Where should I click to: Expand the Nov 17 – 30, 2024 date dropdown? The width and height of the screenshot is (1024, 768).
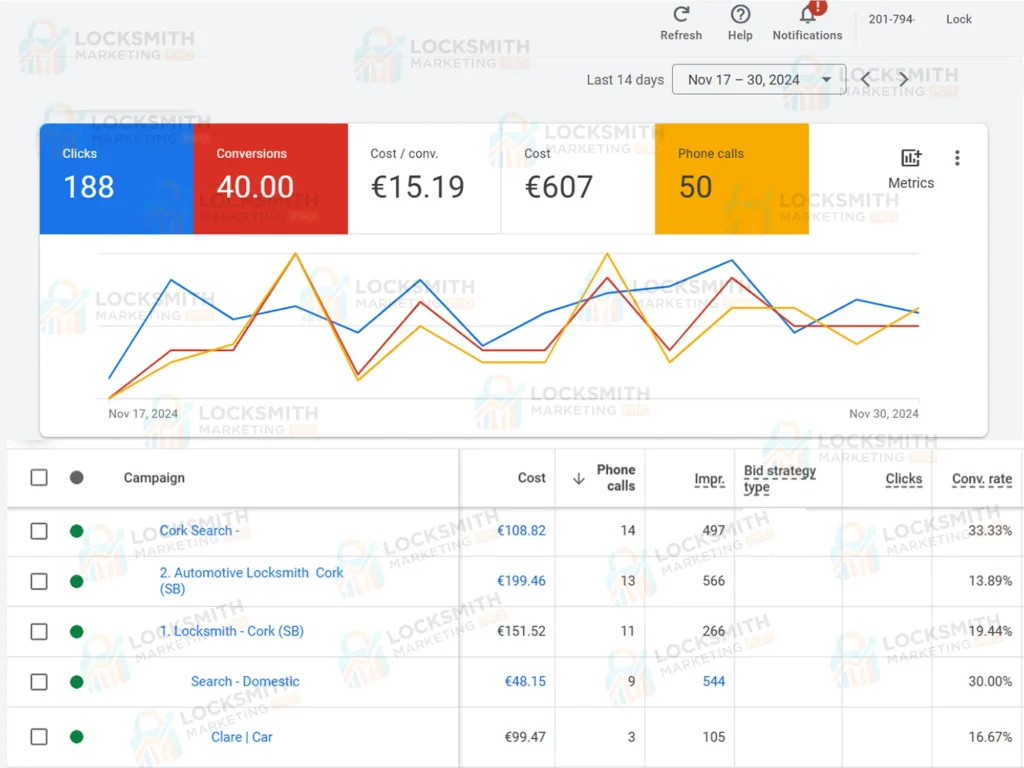pos(759,80)
